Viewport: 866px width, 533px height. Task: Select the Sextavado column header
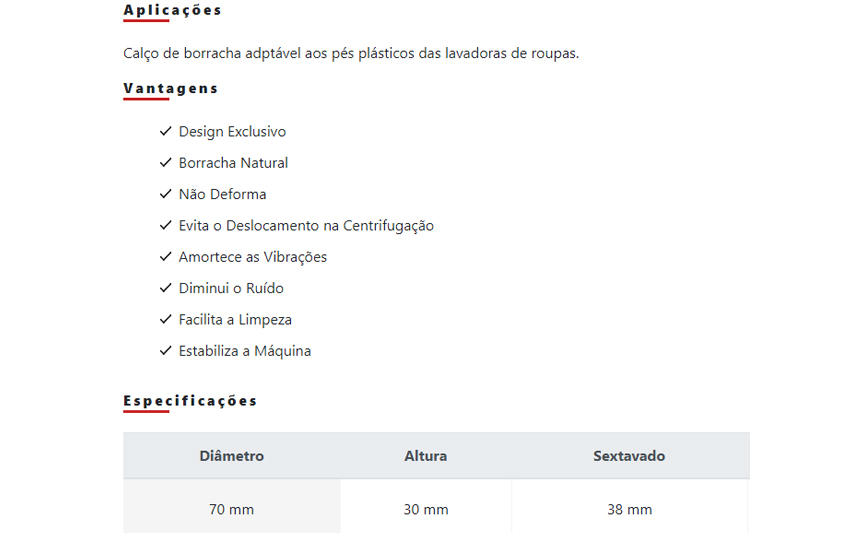(x=629, y=456)
